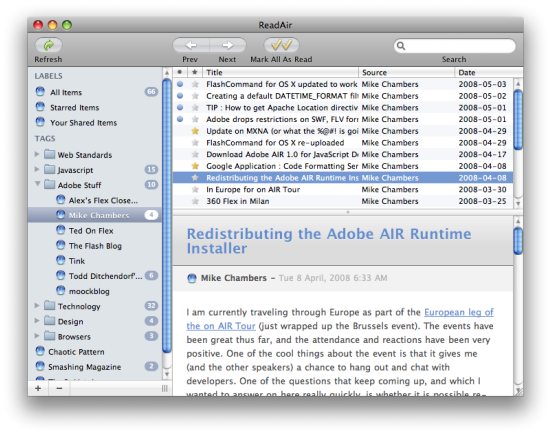Screen dimensions: 550x433
Task: Go to the next item with Next arrow
Action: (x=228, y=45)
